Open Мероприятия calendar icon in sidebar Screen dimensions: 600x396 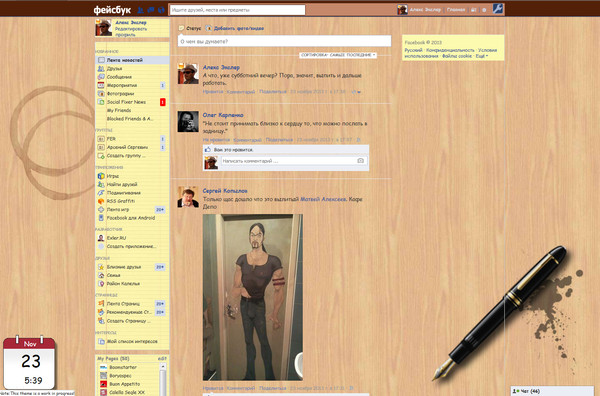coord(101,85)
